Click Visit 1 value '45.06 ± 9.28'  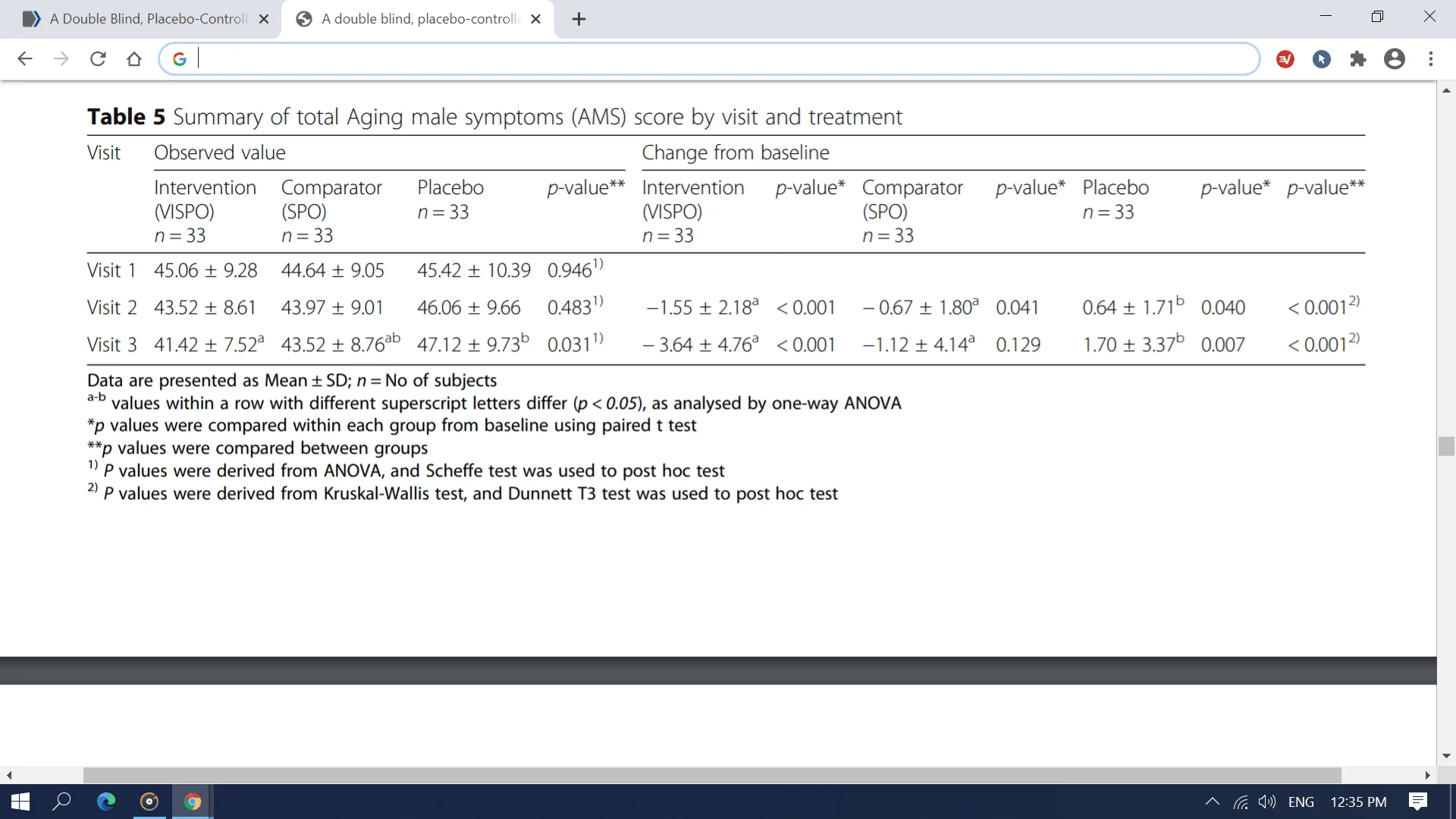pos(206,271)
